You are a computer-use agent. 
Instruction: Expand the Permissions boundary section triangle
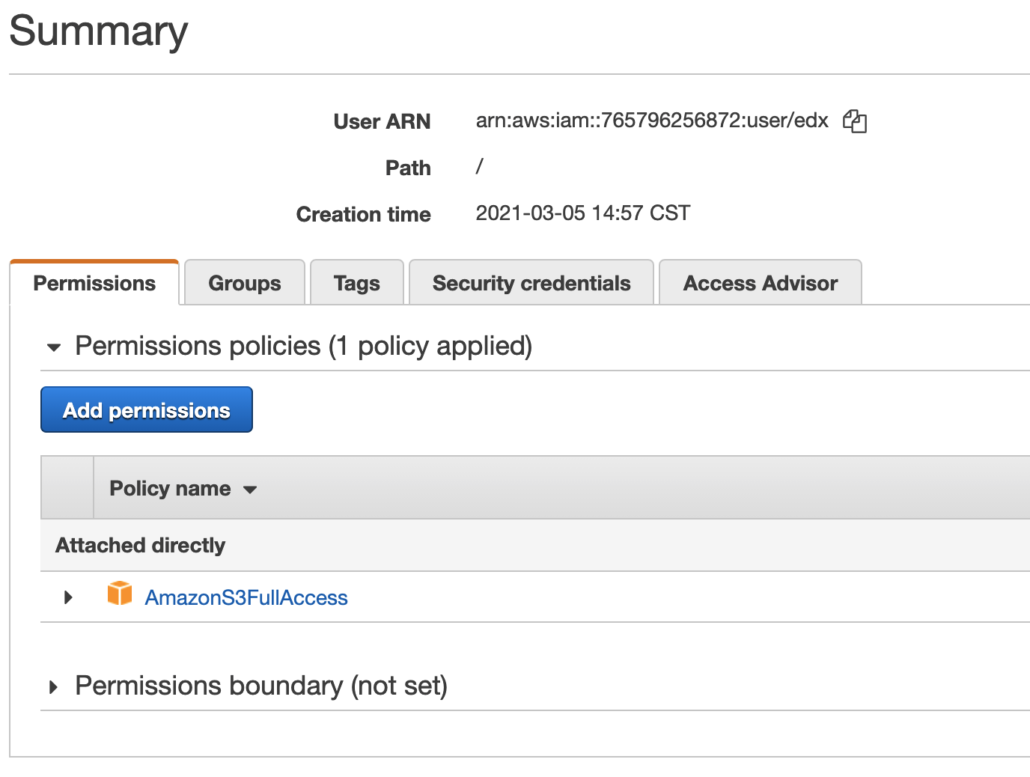[54, 687]
